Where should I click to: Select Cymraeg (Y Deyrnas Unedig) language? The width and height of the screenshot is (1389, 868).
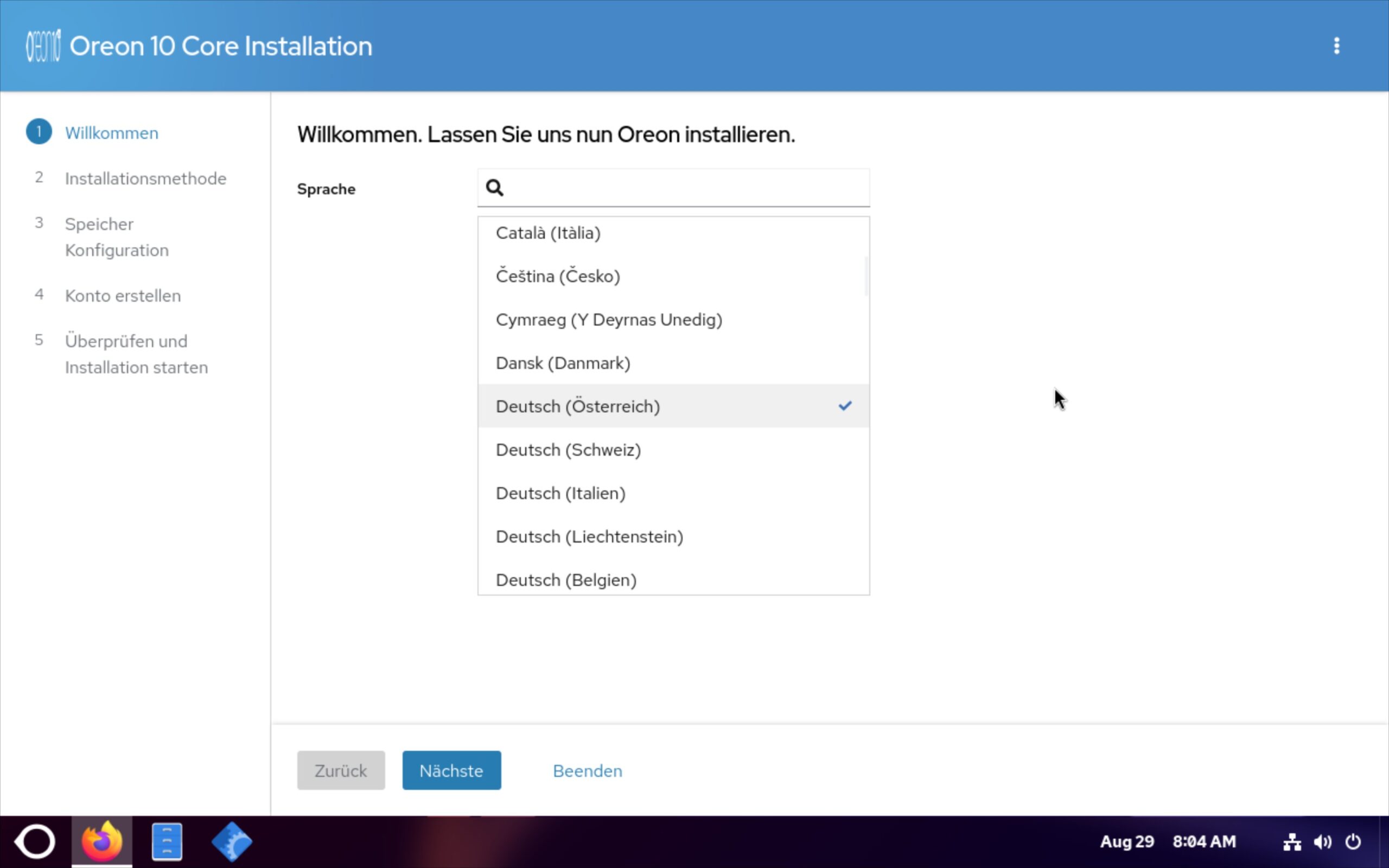point(673,320)
